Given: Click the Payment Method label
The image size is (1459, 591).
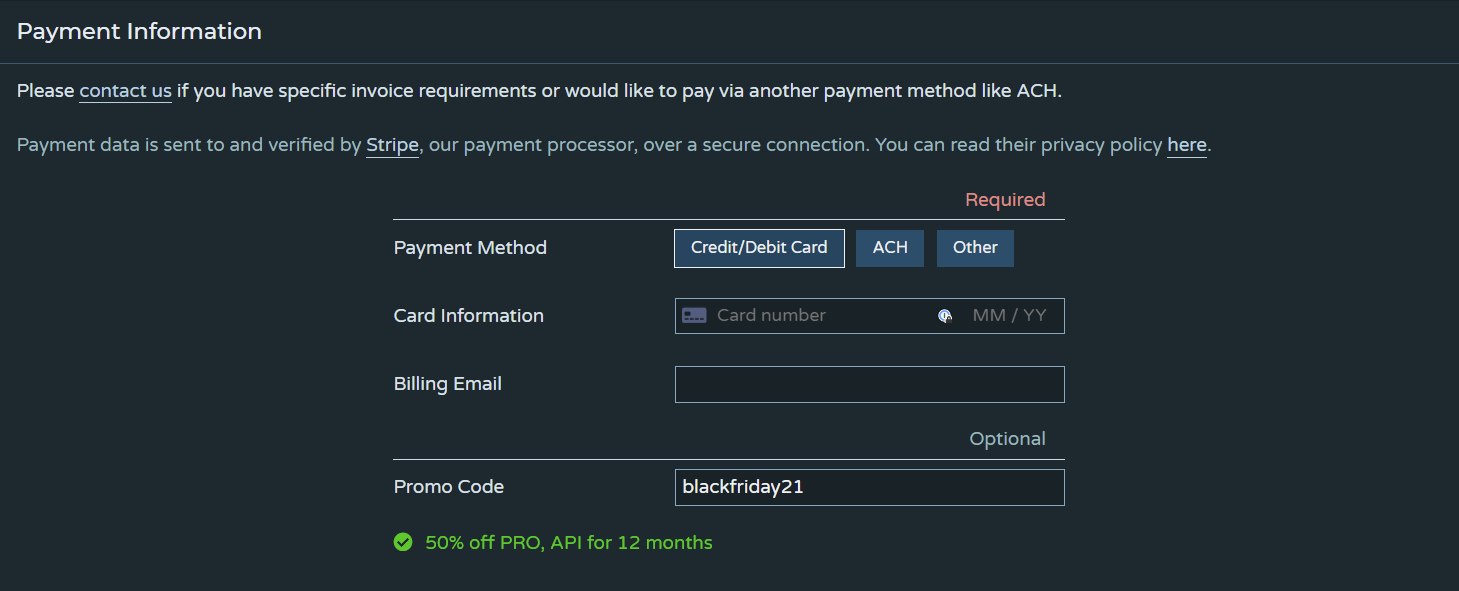Looking at the screenshot, I should (470, 248).
